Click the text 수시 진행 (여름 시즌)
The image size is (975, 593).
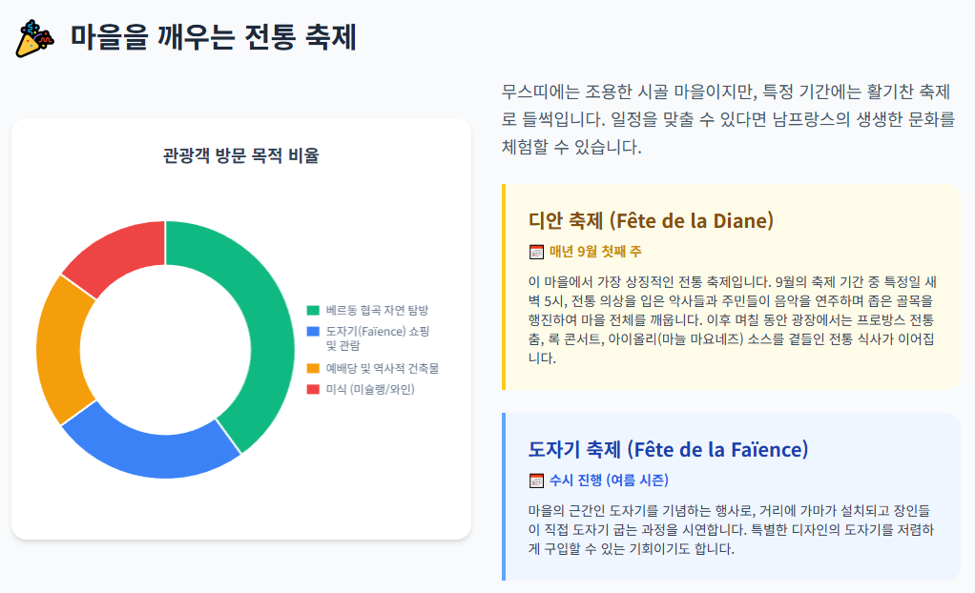pos(609,480)
